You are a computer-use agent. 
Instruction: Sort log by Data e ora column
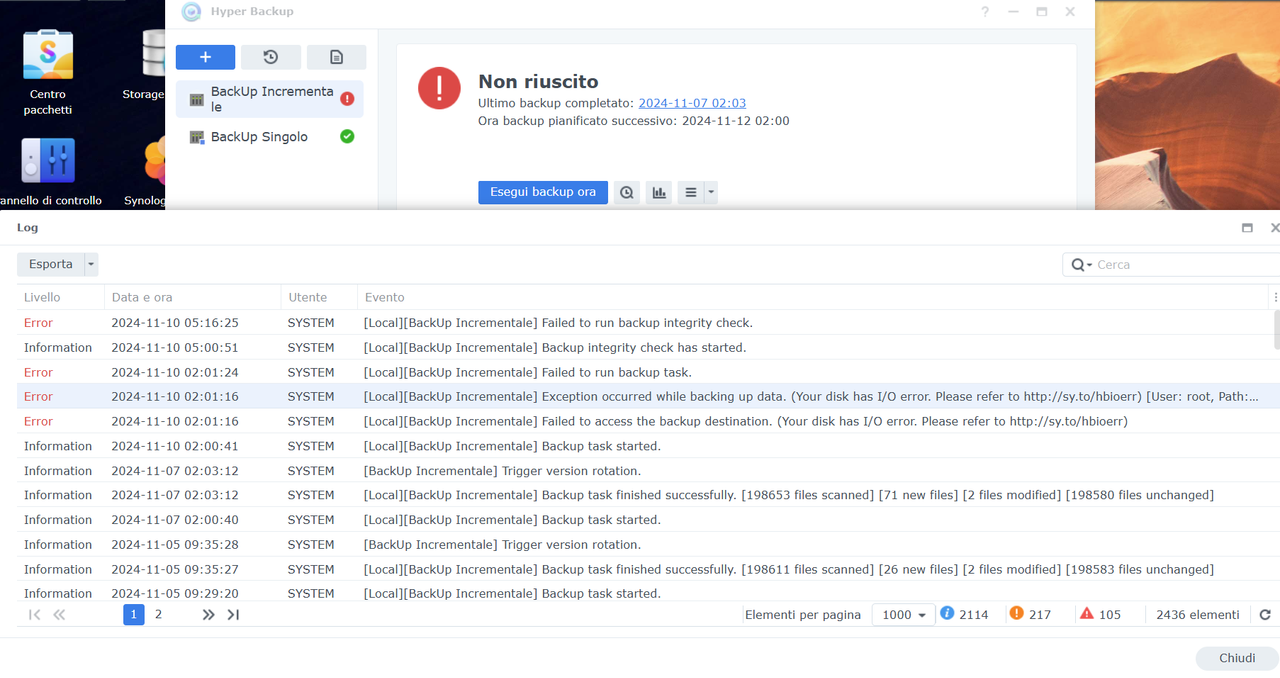[192, 297]
